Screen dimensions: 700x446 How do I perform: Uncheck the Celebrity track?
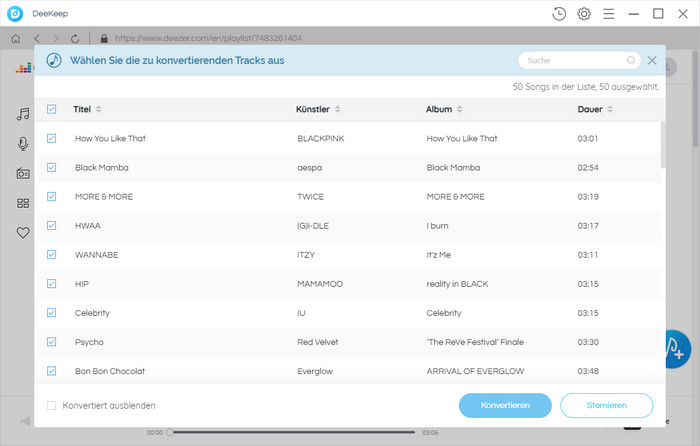pyautogui.click(x=51, y=313)
